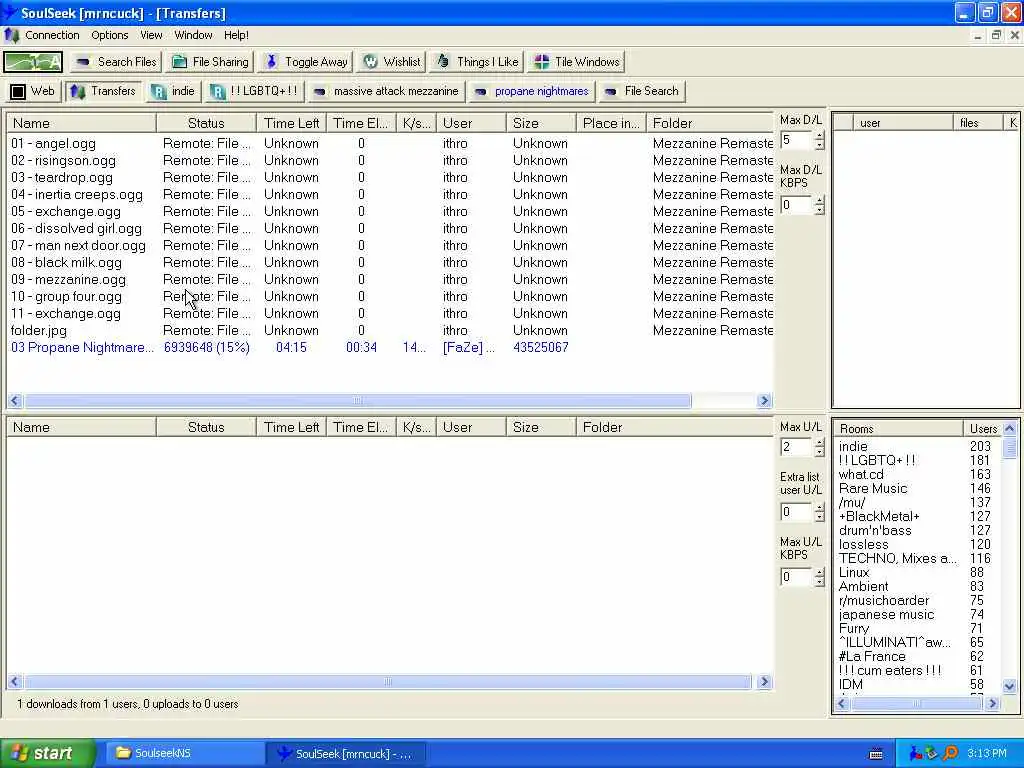This screenshot has height=768, width=1024.
Task: Click the 3:13 PM taskbar clock
Action: [987, 754]
